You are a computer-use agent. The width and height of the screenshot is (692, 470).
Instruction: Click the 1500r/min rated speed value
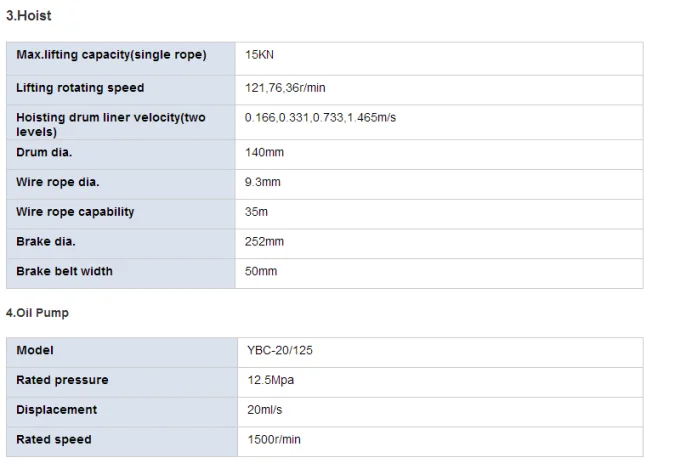pyautogui.click(x=274, y=440)
